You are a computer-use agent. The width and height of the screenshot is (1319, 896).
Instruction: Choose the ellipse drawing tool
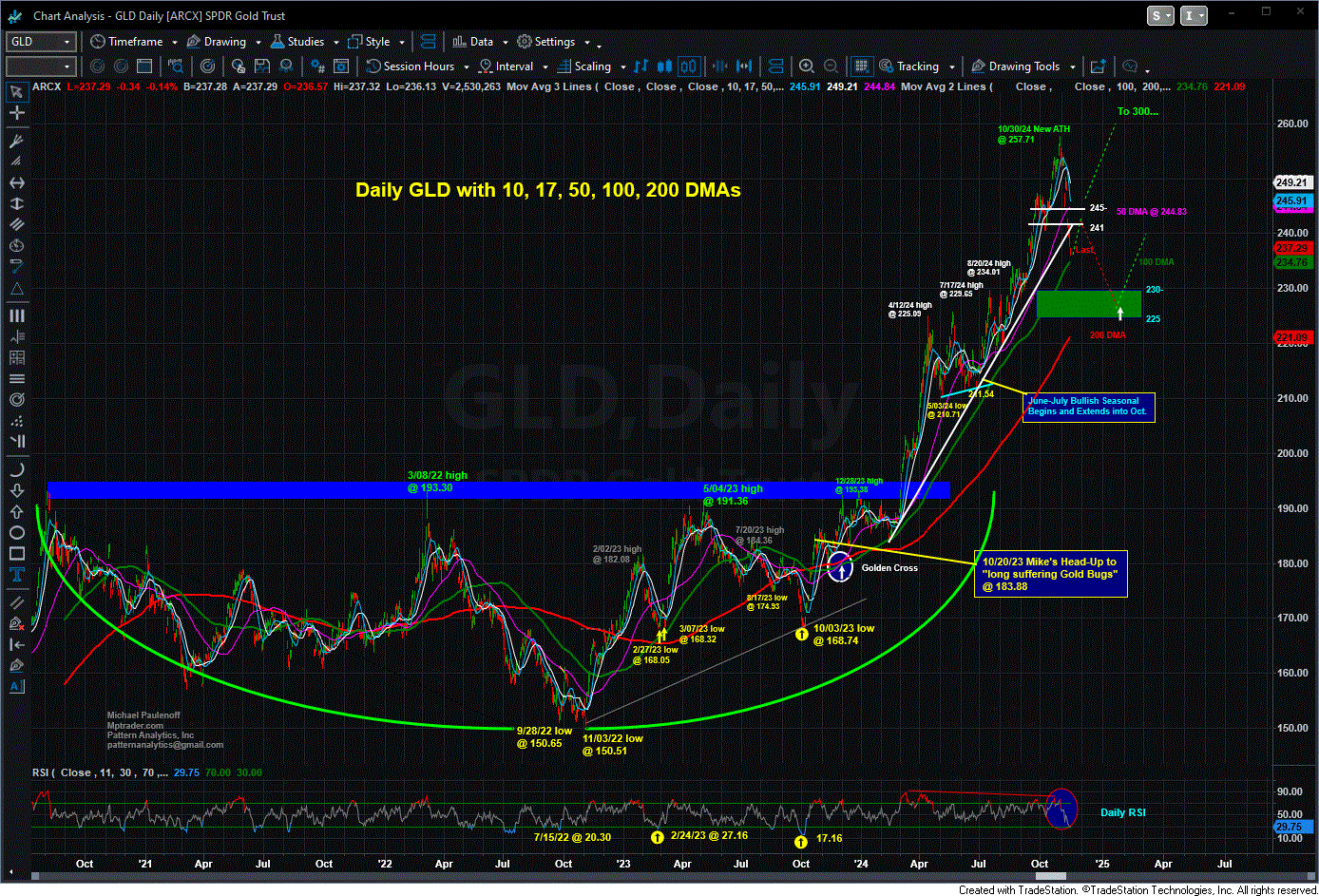pyautogui.click(x=16, y=532)
